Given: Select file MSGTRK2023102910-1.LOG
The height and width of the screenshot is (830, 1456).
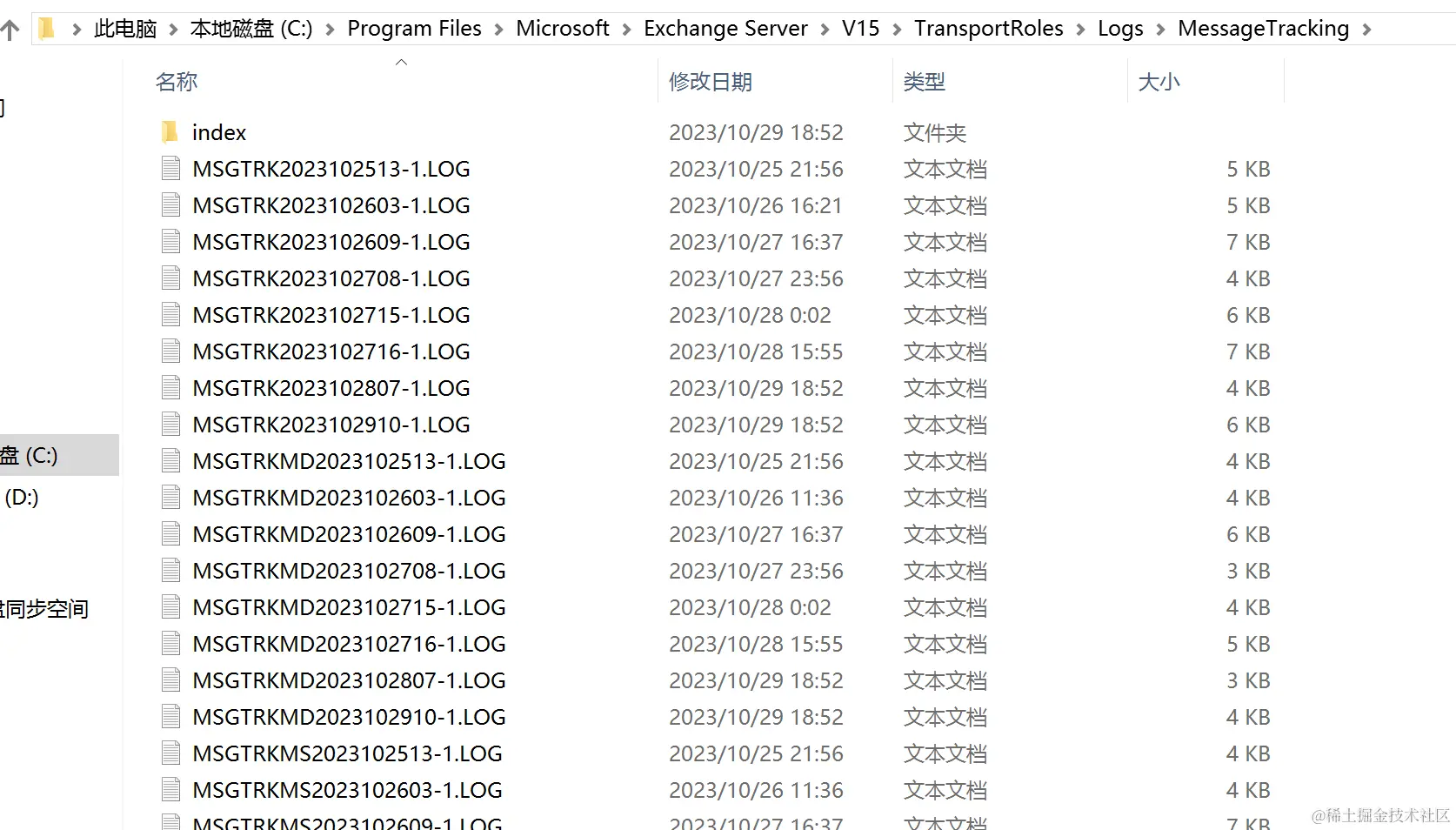Looking at the screenshot, I should tap(331, 425).
